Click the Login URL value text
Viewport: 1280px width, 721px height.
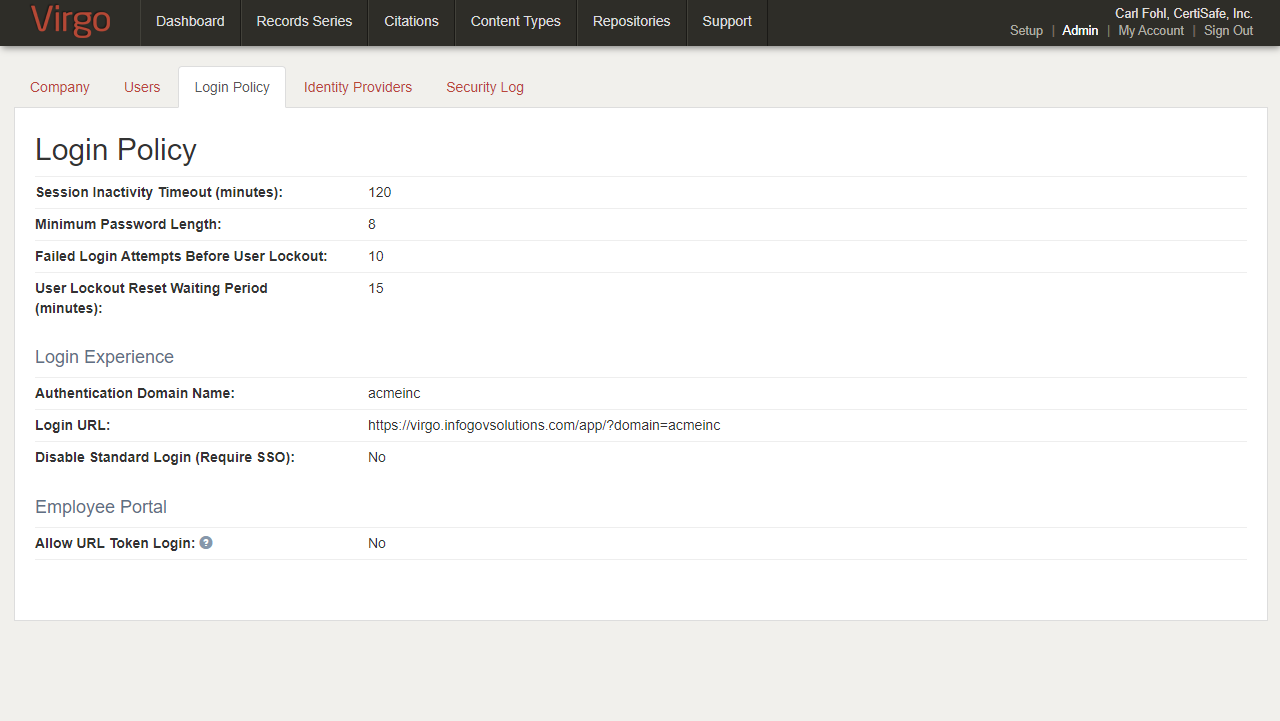[544, 425]
